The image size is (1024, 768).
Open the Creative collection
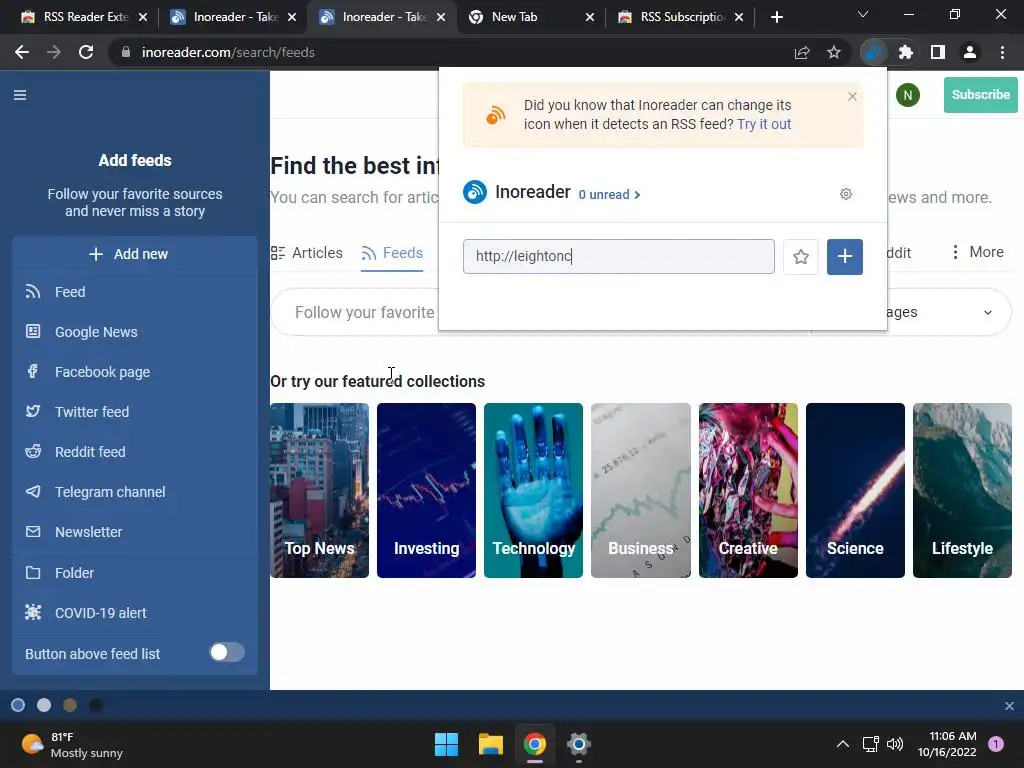click(748, 490)
